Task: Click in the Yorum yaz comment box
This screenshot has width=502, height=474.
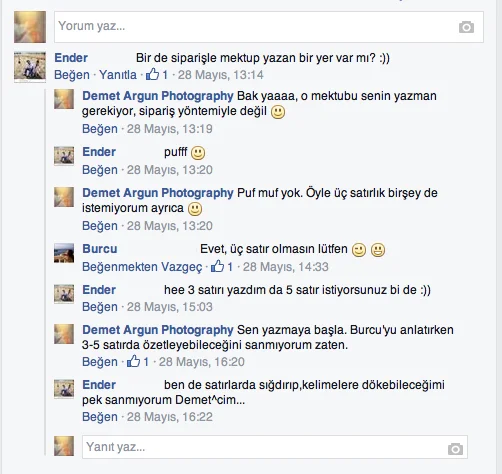Action: (x=269, y=27)
